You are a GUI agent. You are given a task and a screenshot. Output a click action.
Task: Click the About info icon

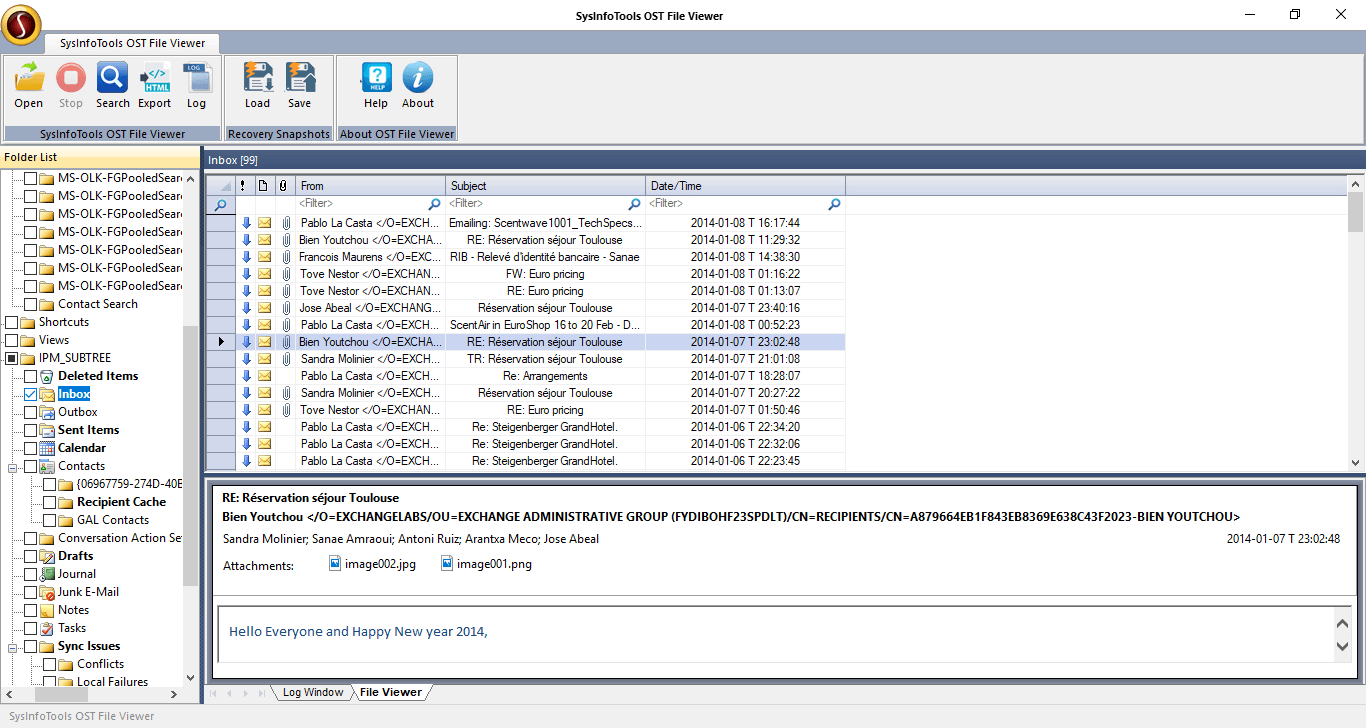(418, 84)
